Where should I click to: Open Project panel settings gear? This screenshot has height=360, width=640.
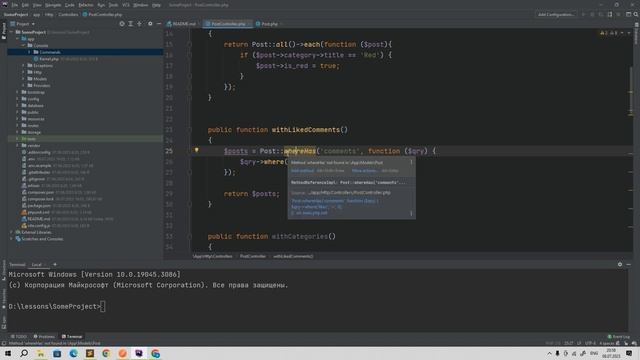pyautogui.click(x=150, y=24)
